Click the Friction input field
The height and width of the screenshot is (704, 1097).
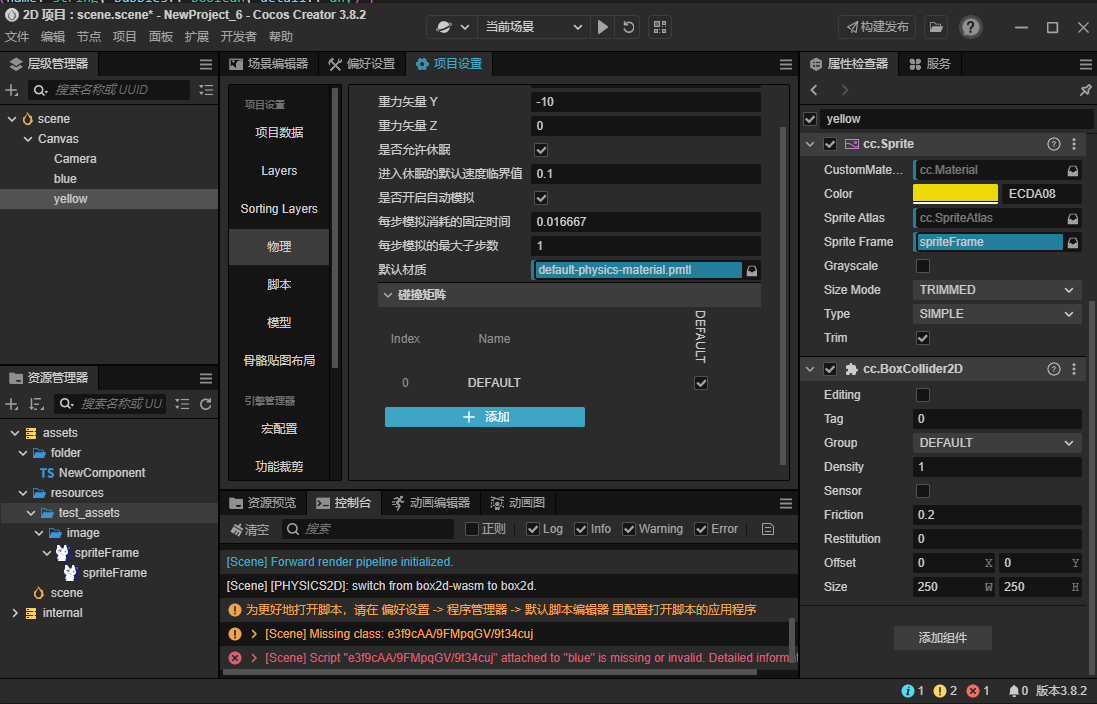996,514
